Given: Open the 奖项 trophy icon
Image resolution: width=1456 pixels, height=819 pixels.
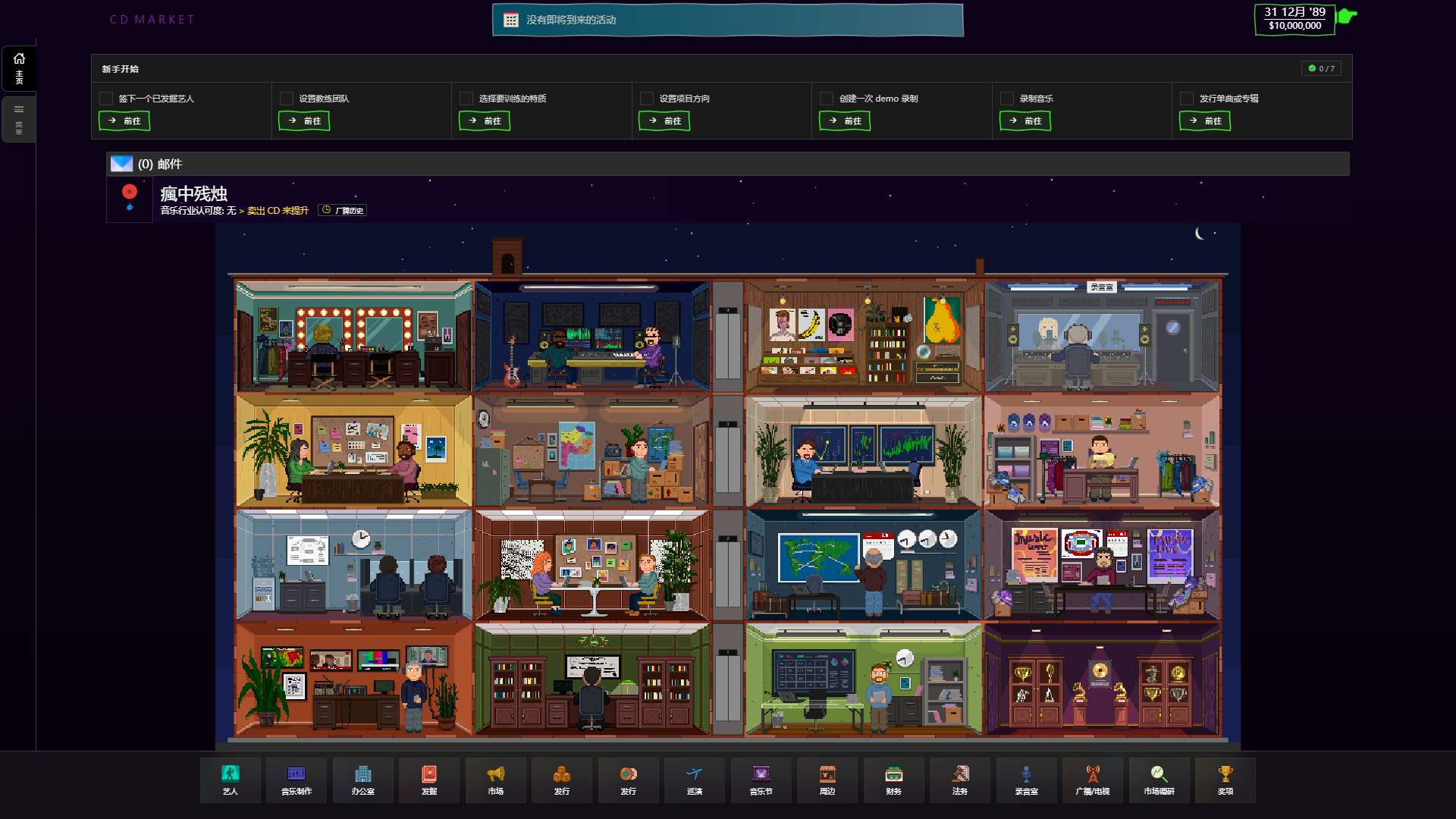Looking at the screenshot, I should click(1225, 780).
